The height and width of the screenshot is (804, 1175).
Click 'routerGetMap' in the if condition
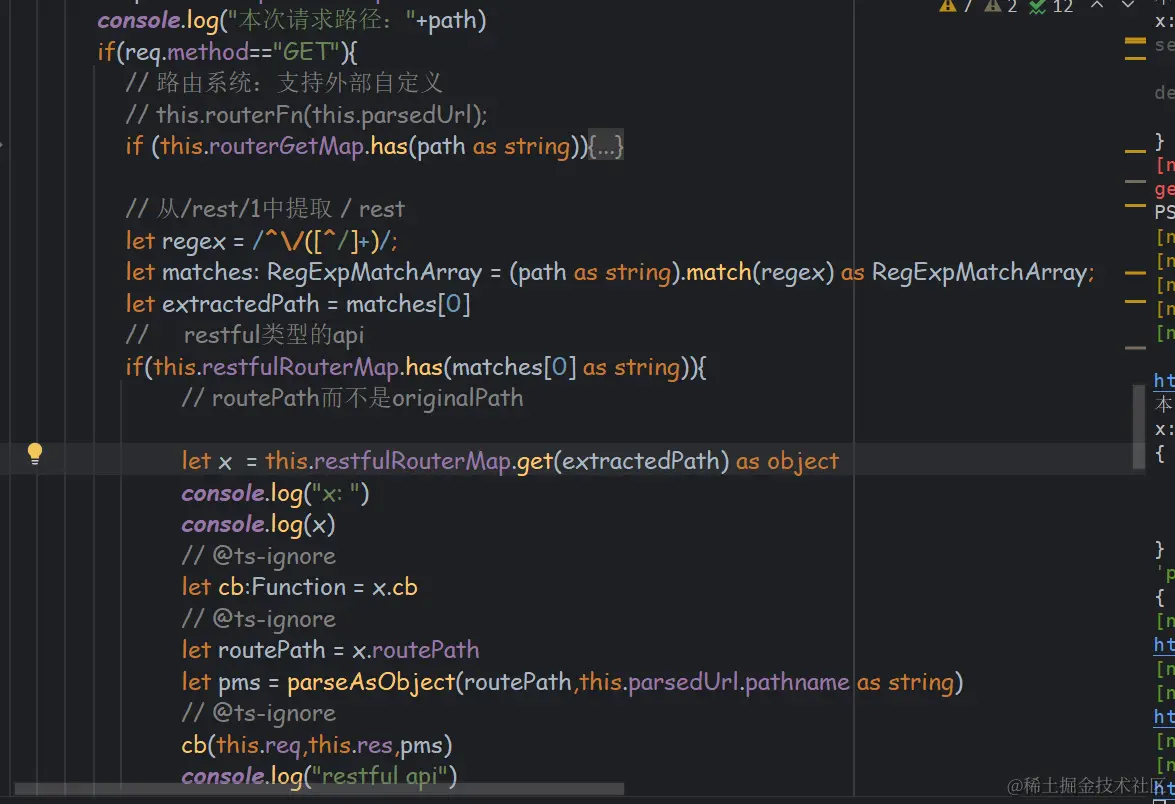click(x=286, y=145)
